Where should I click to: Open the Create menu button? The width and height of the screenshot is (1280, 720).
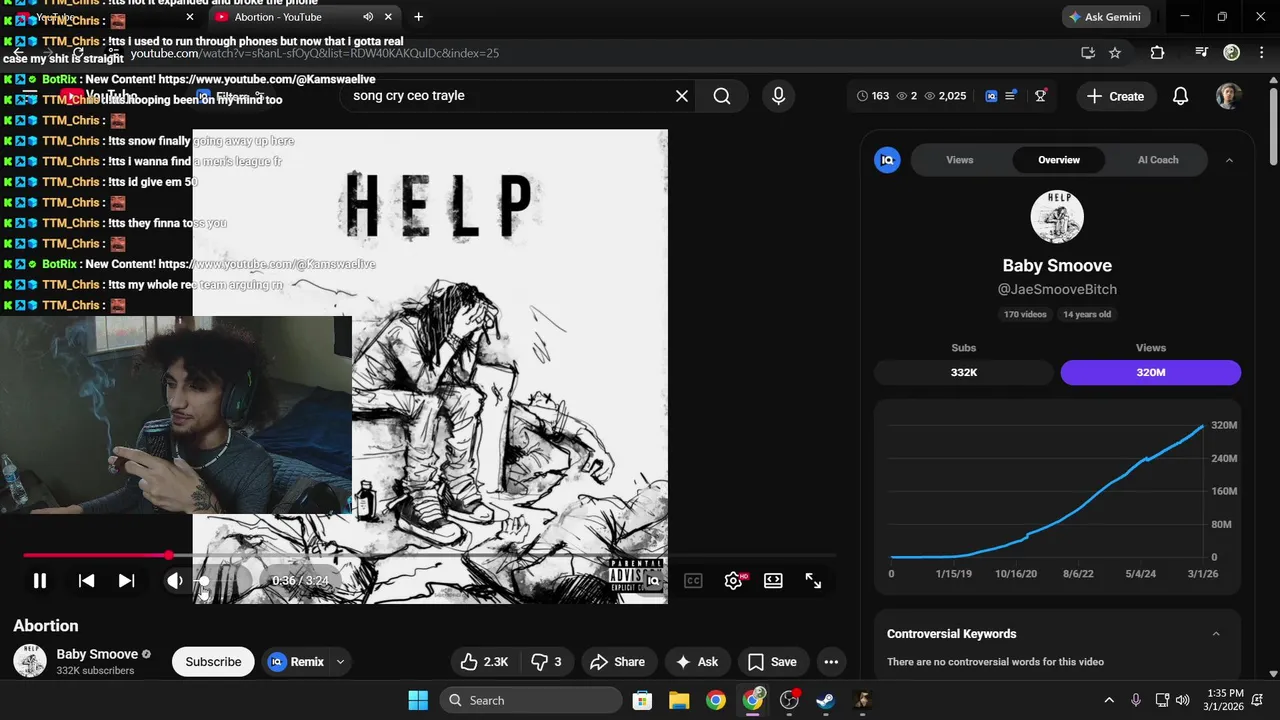[1115, 96]
